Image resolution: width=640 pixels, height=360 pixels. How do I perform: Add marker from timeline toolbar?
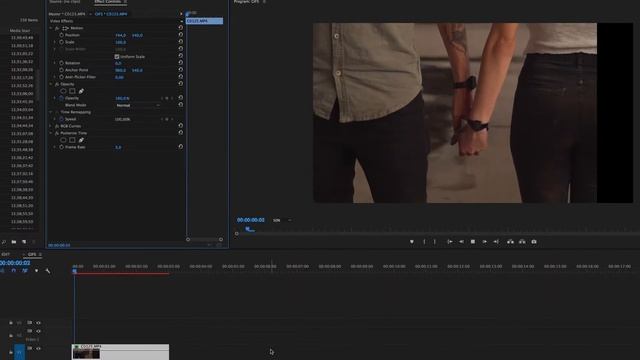pos(36,271)
